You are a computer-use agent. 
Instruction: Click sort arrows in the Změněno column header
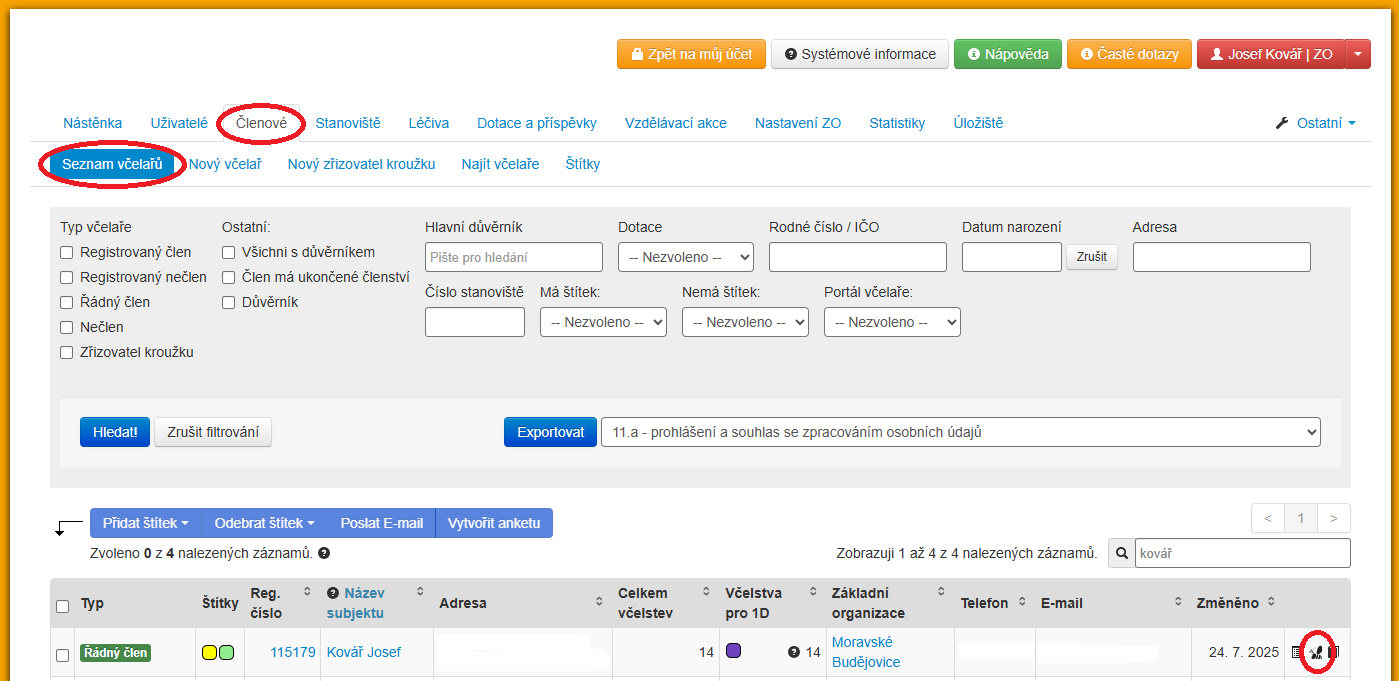(x=1271, y=602)
